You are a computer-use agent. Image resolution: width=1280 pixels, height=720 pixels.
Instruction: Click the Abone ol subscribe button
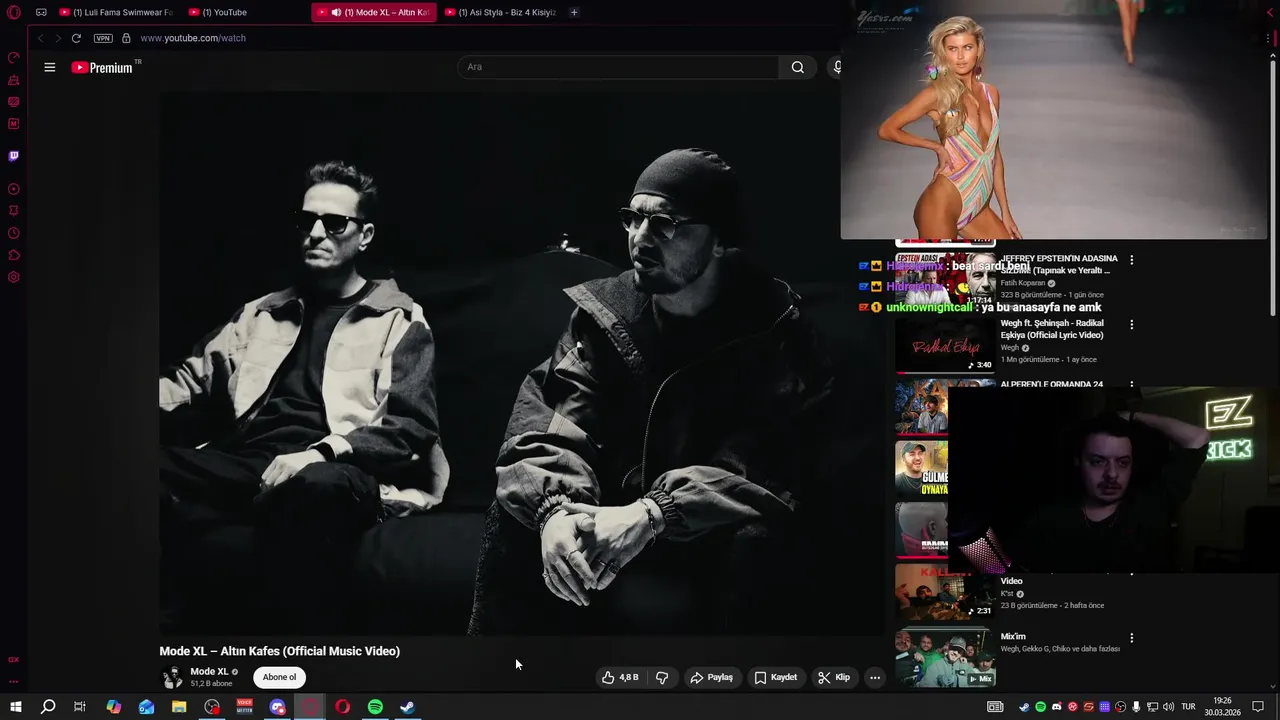click(x=279, y=677)
